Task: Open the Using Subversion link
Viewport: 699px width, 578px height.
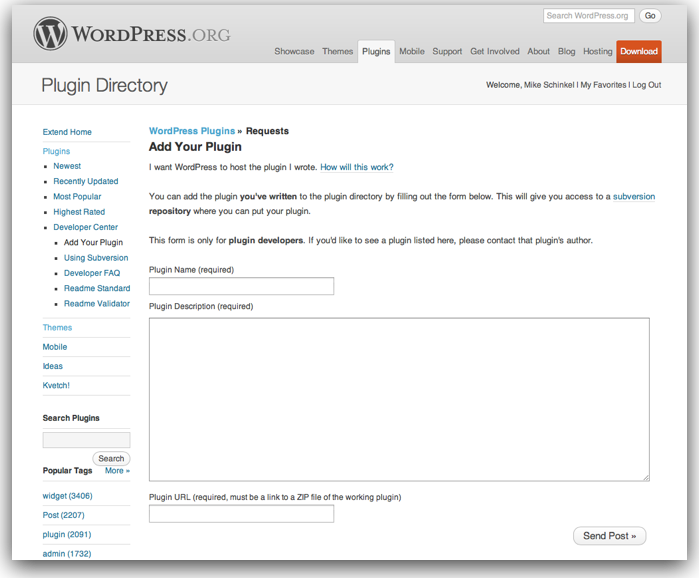Action: pyautogui.click(x=96, y=258)
